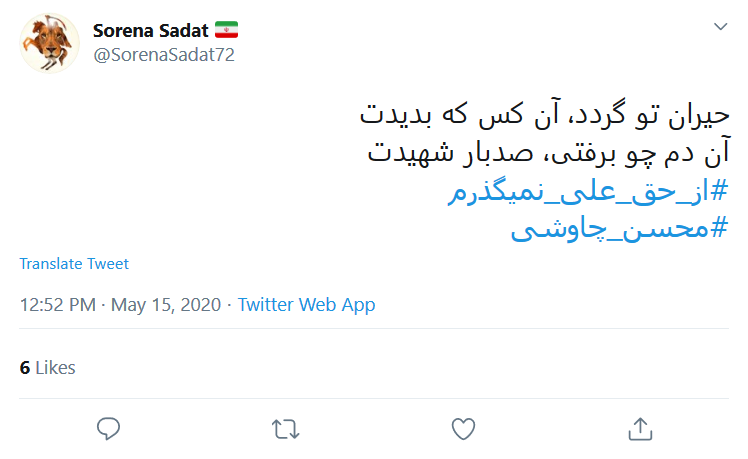The width and height of the screenshot is (748, 459).
Task: Click the number 6 likes count
Action: pos(24,368)
